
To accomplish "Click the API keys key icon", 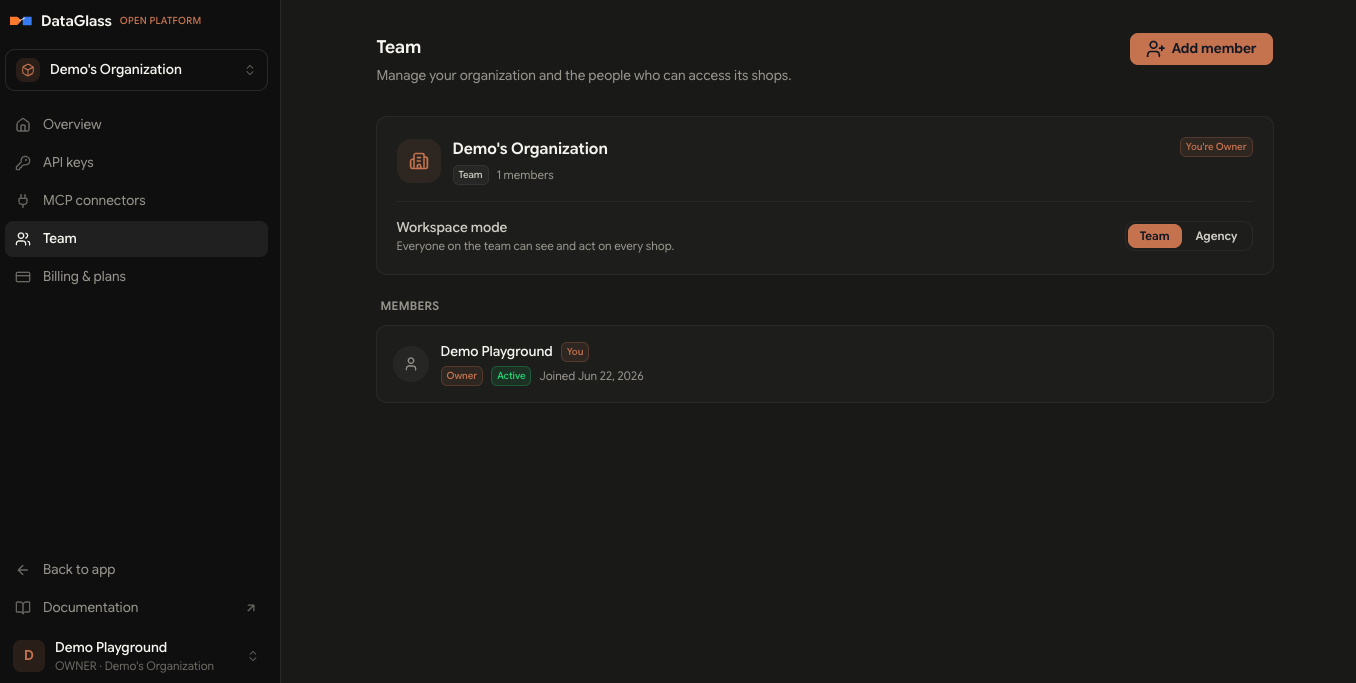I will (x=23, y=163).
